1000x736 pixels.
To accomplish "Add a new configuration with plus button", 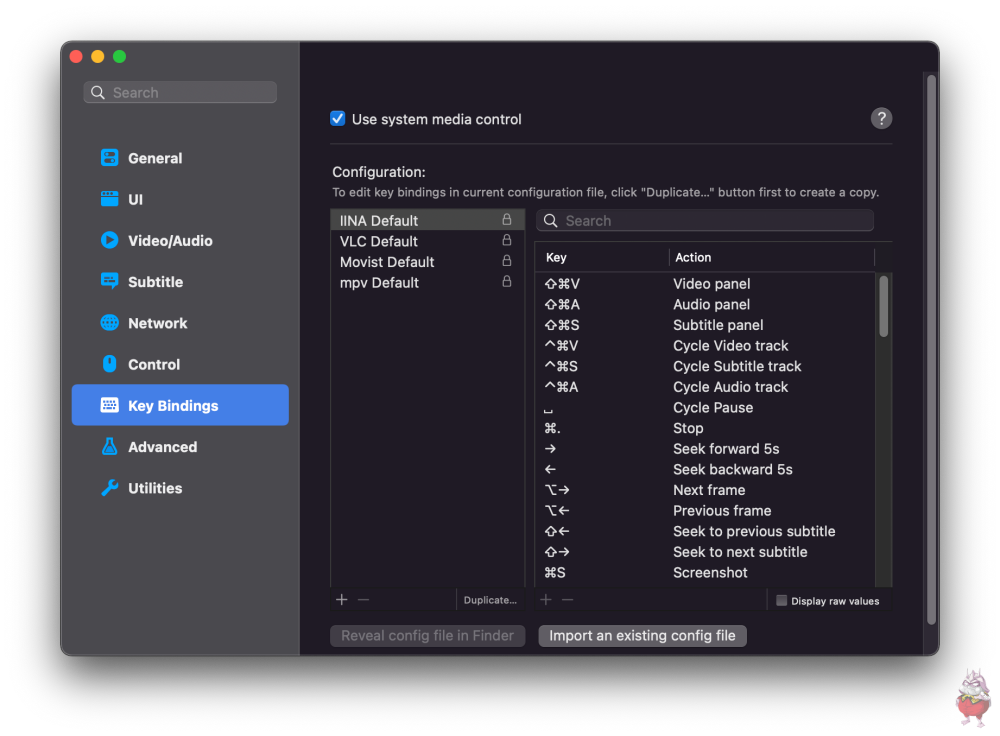I will 342,600.
